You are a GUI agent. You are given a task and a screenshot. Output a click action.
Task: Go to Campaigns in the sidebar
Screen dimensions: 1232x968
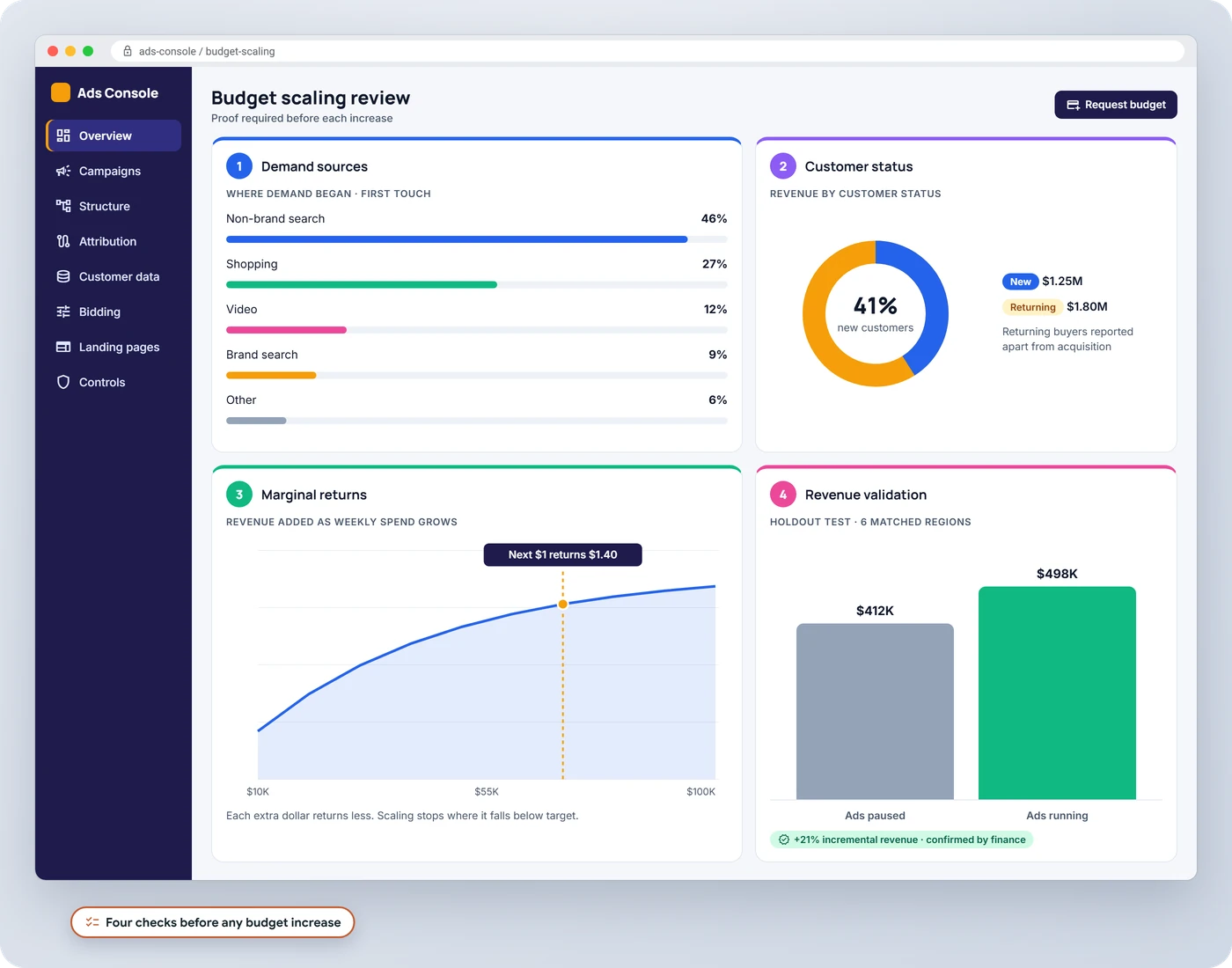coord(114,171)
